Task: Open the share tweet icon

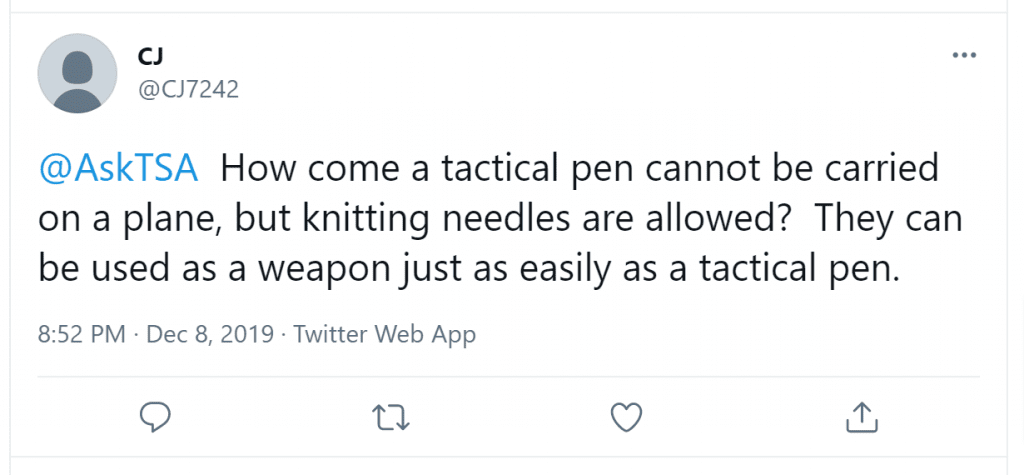Action: tap(861, 417)
